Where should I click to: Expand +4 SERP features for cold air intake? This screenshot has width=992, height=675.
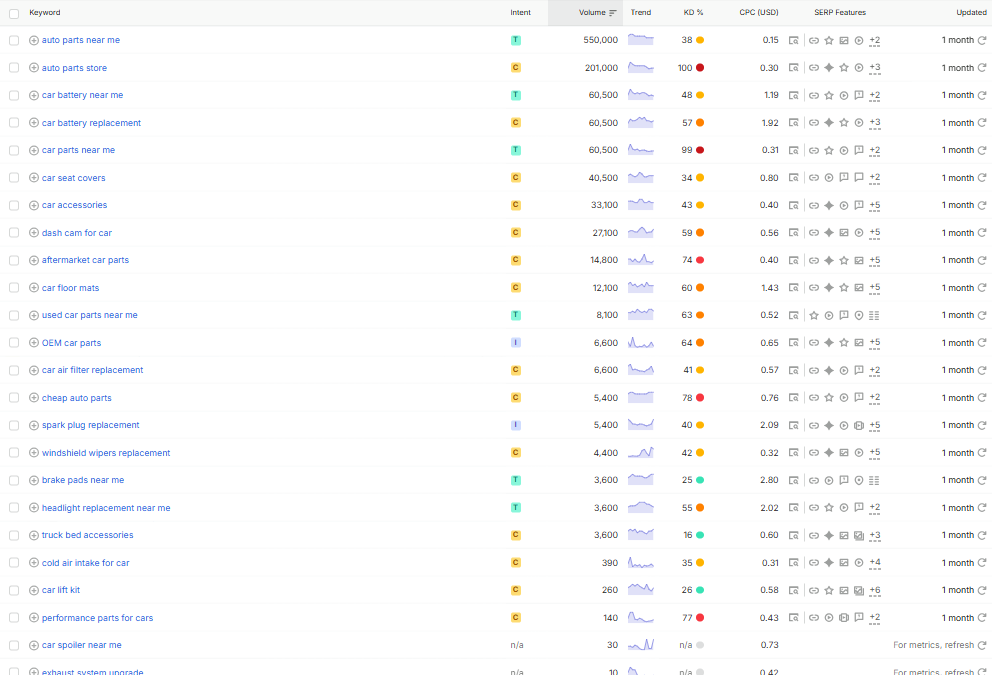[x=874, y=563]
